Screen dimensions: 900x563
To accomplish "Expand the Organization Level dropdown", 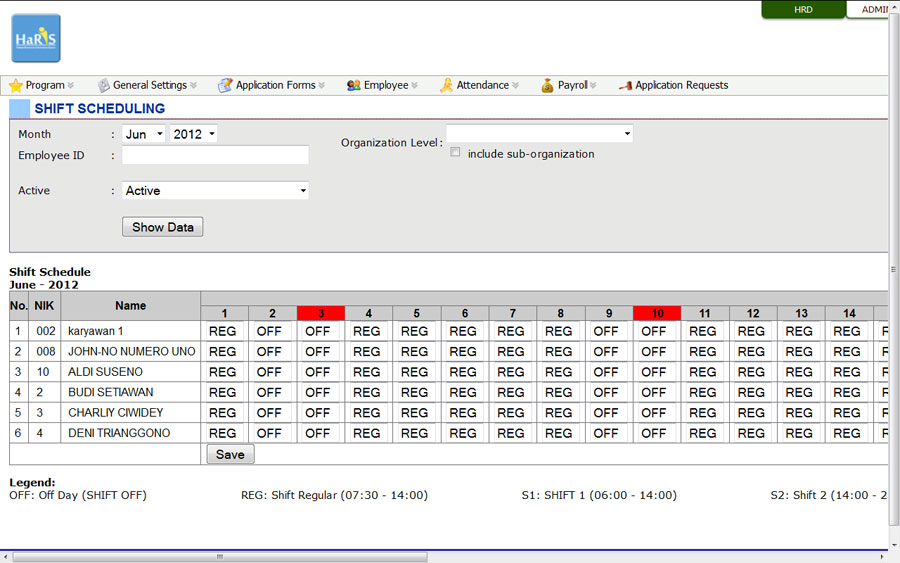I will [539, 134].
